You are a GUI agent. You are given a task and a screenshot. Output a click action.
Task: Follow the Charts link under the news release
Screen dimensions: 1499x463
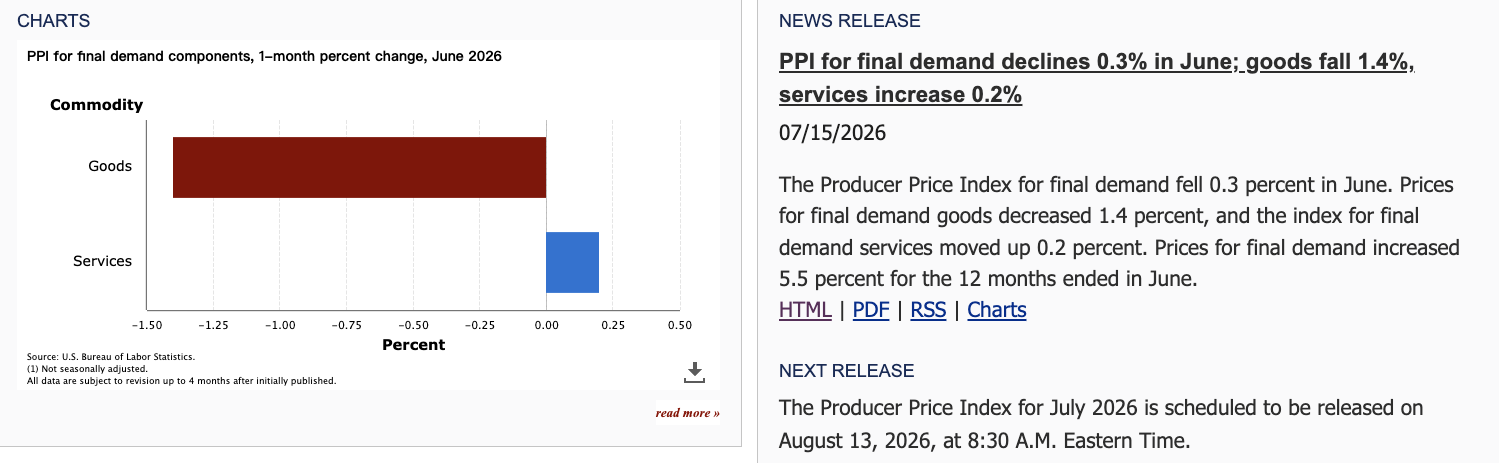[997, 310]
